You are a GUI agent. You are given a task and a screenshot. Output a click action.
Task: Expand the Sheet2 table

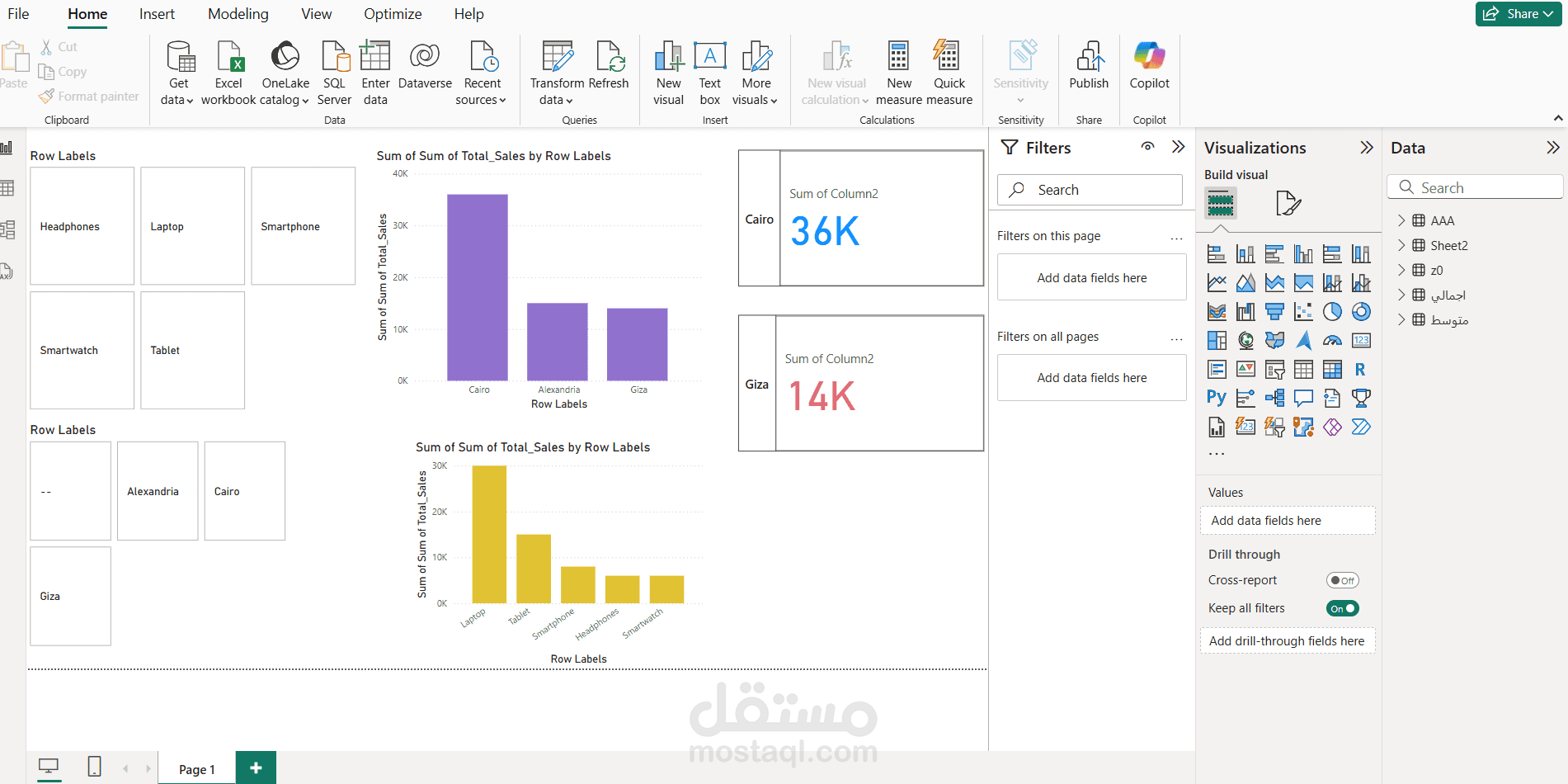[x=1401, y=245]
